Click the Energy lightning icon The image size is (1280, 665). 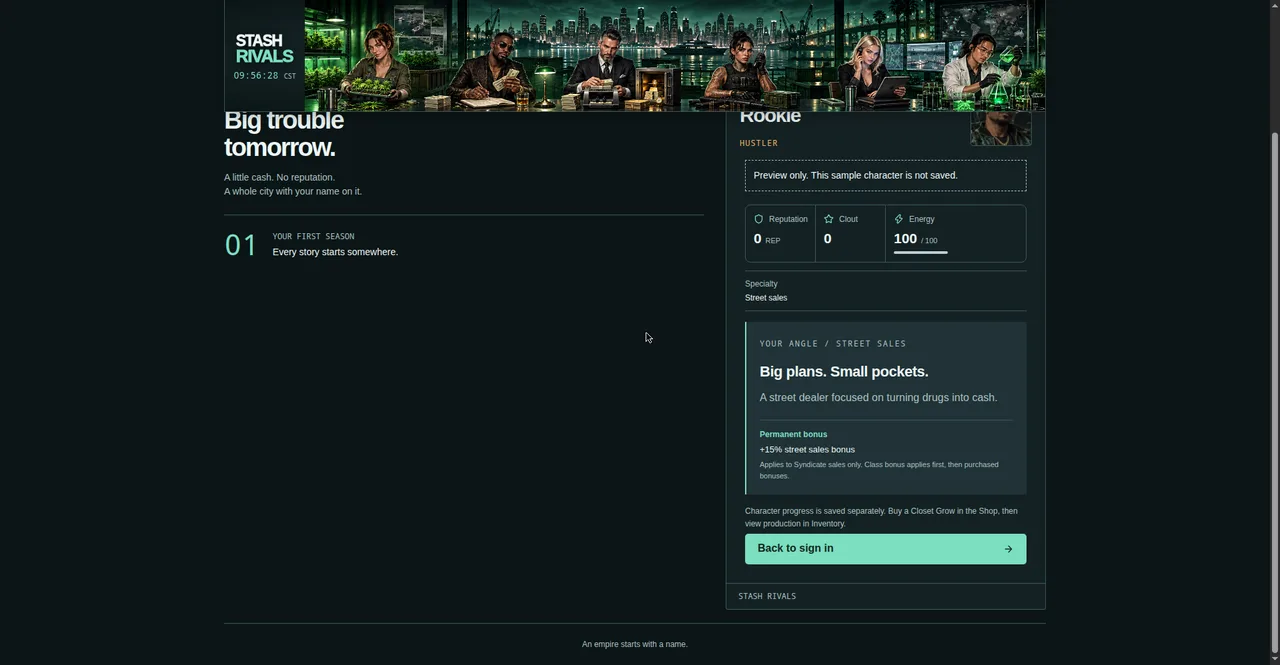899,219
